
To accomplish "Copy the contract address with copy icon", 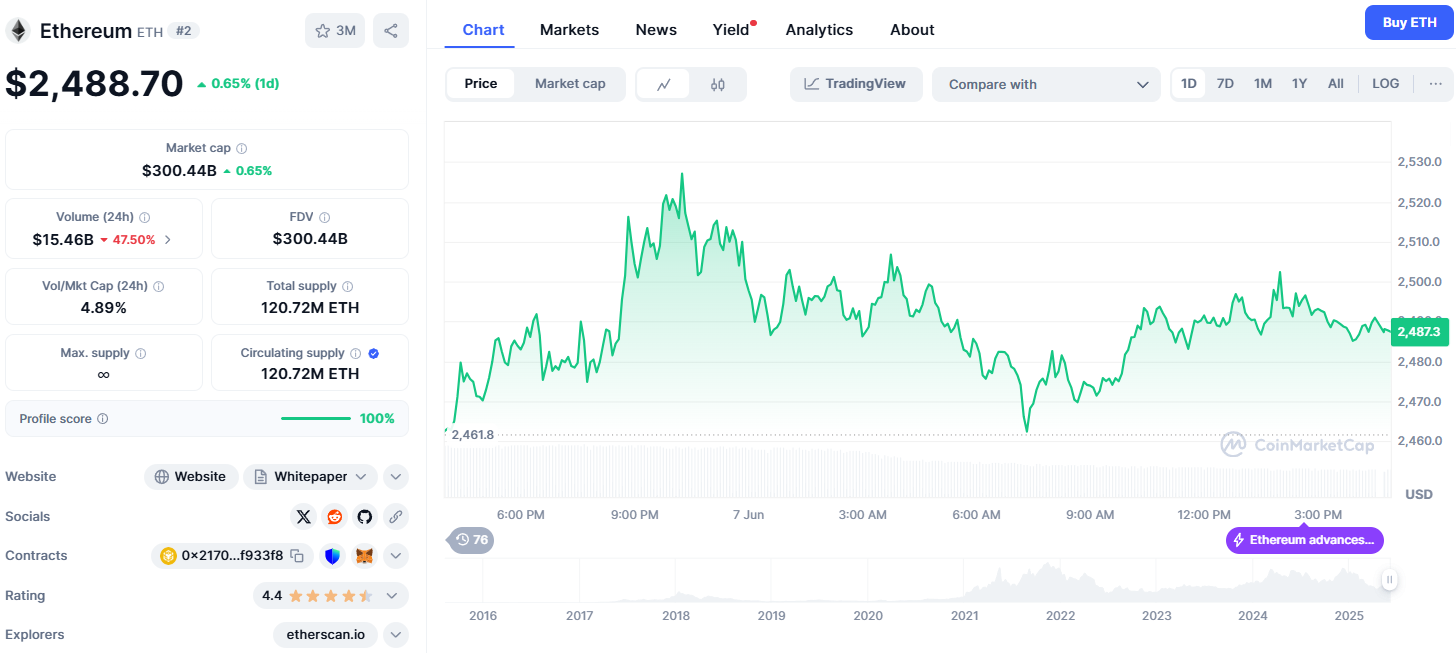I will (297, 556).
